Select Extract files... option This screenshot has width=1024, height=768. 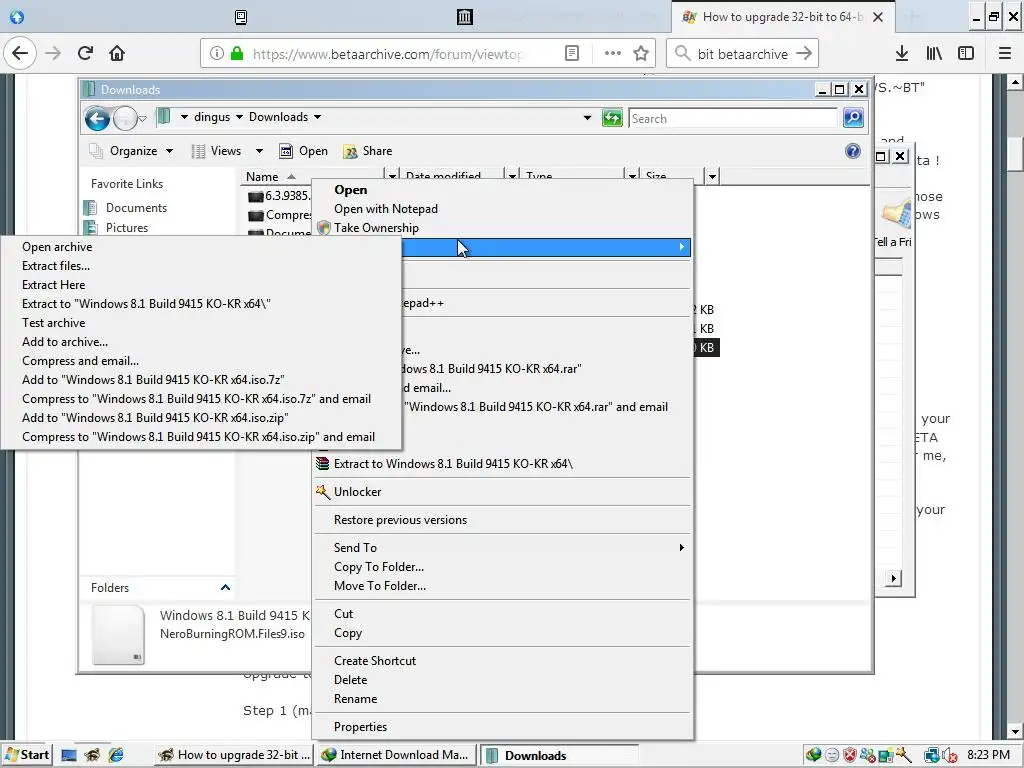[56, 266]
